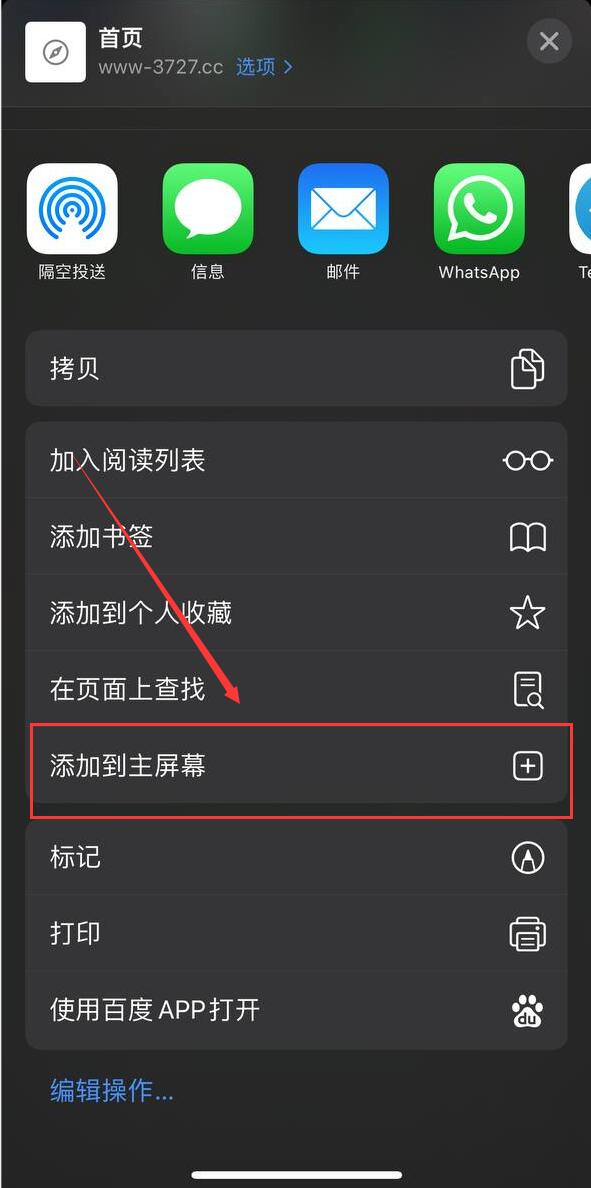Screen dimensions: 591x1188
Task: Tap the AirDrop icon
Action: pyautogui.click(x=72, y=208)
